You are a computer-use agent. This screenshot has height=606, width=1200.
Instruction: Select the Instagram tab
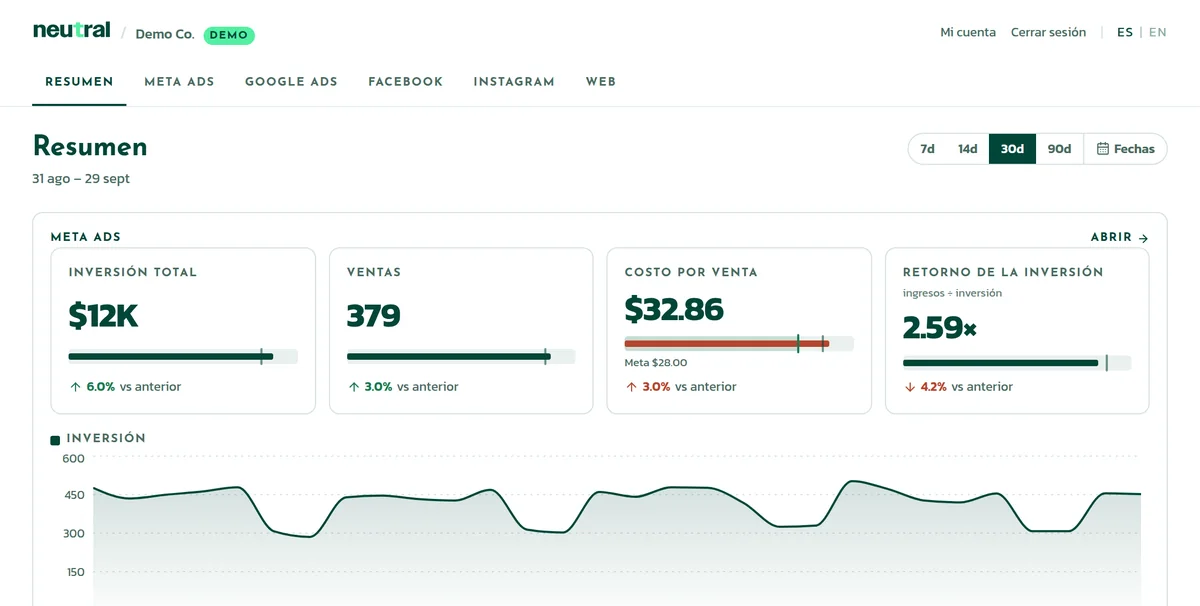tap(514, 82)
